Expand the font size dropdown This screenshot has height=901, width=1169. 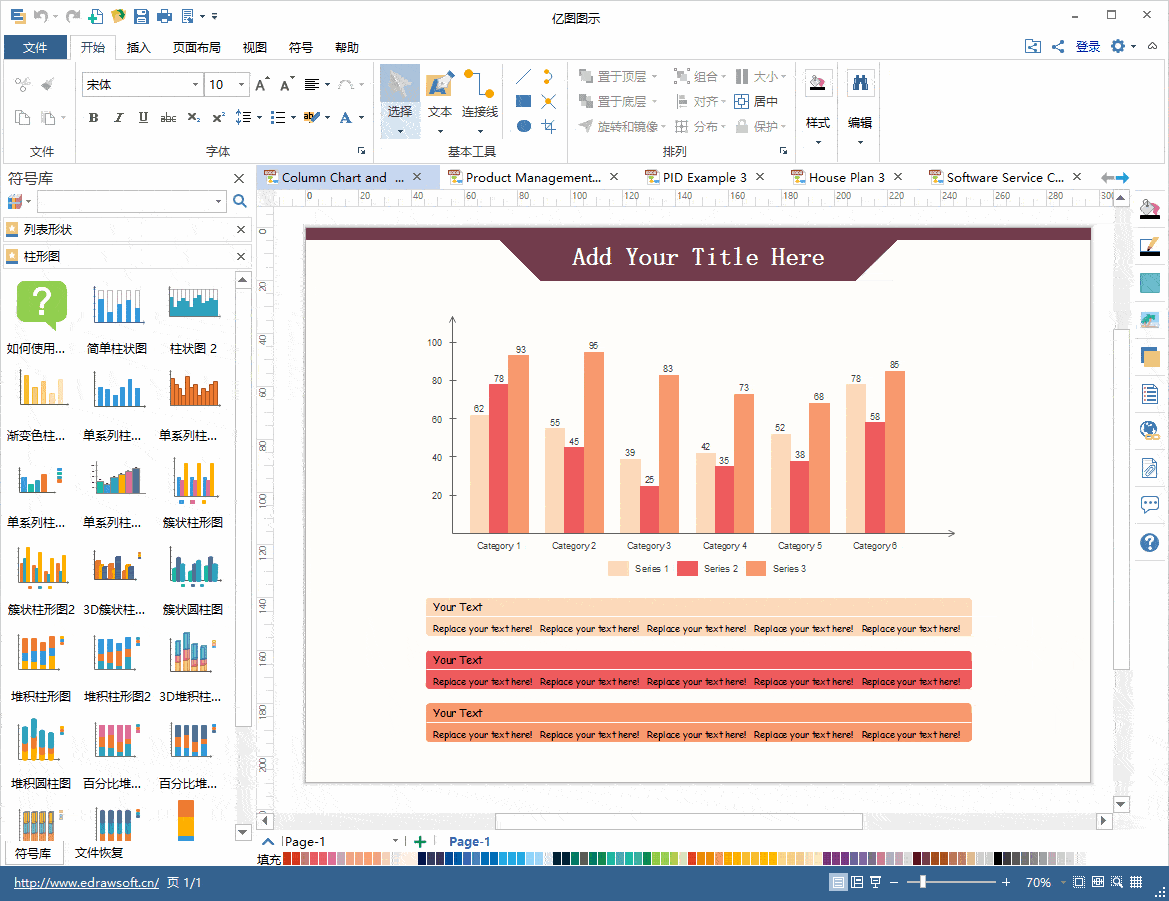(243, 85)
